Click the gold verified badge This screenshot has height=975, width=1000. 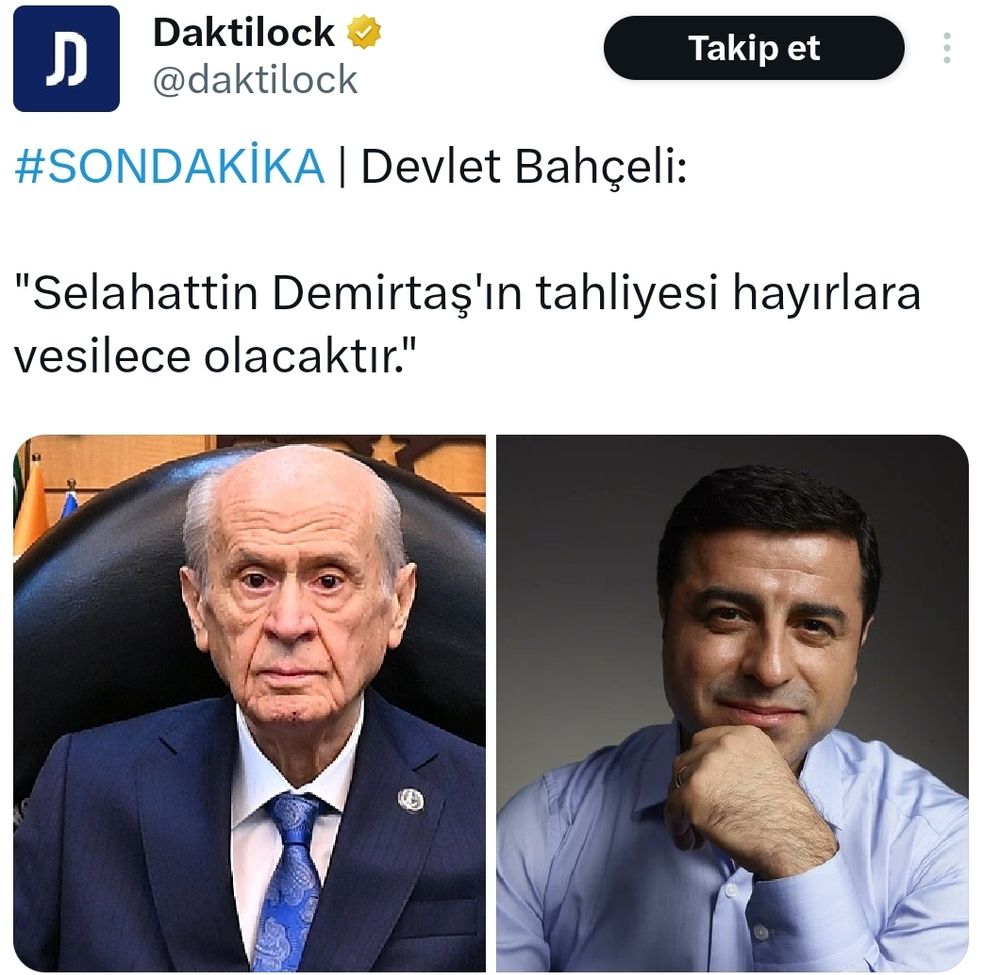[364, 33]
